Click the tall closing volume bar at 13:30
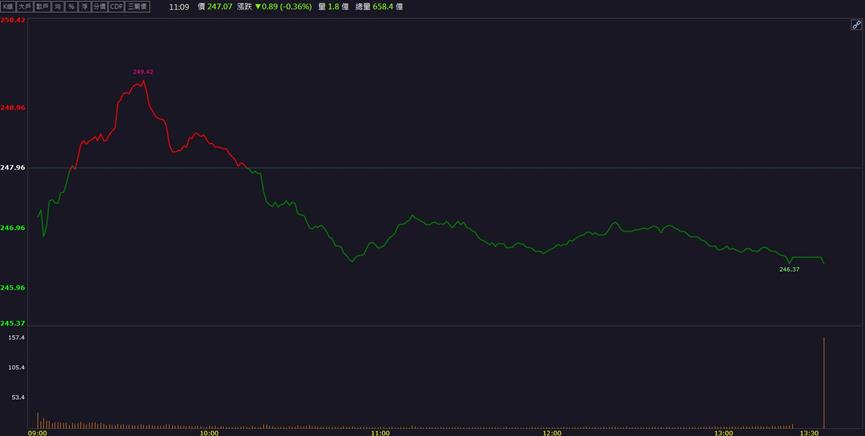 pyautogui.click(x=824, y=382)
